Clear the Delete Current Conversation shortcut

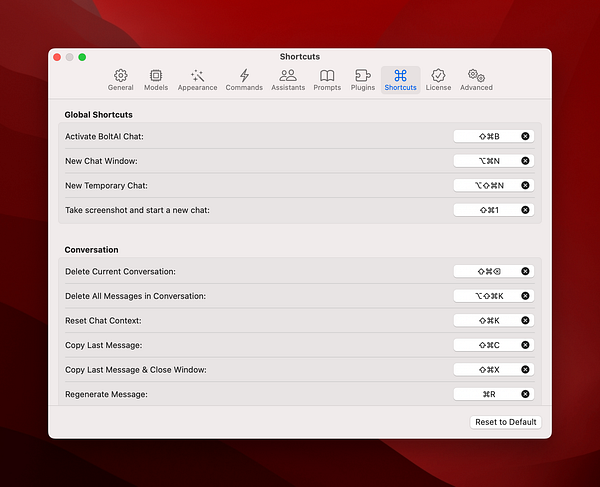point(525,271)
